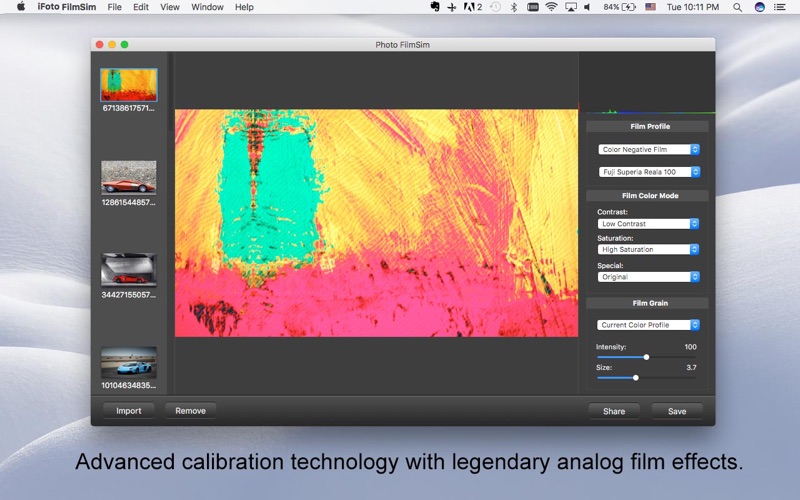Viewport: 800px width, 500px height.
Task: Open the Fuji Superia Reala 100 dropdown
Action: click(x=648, y=172)
